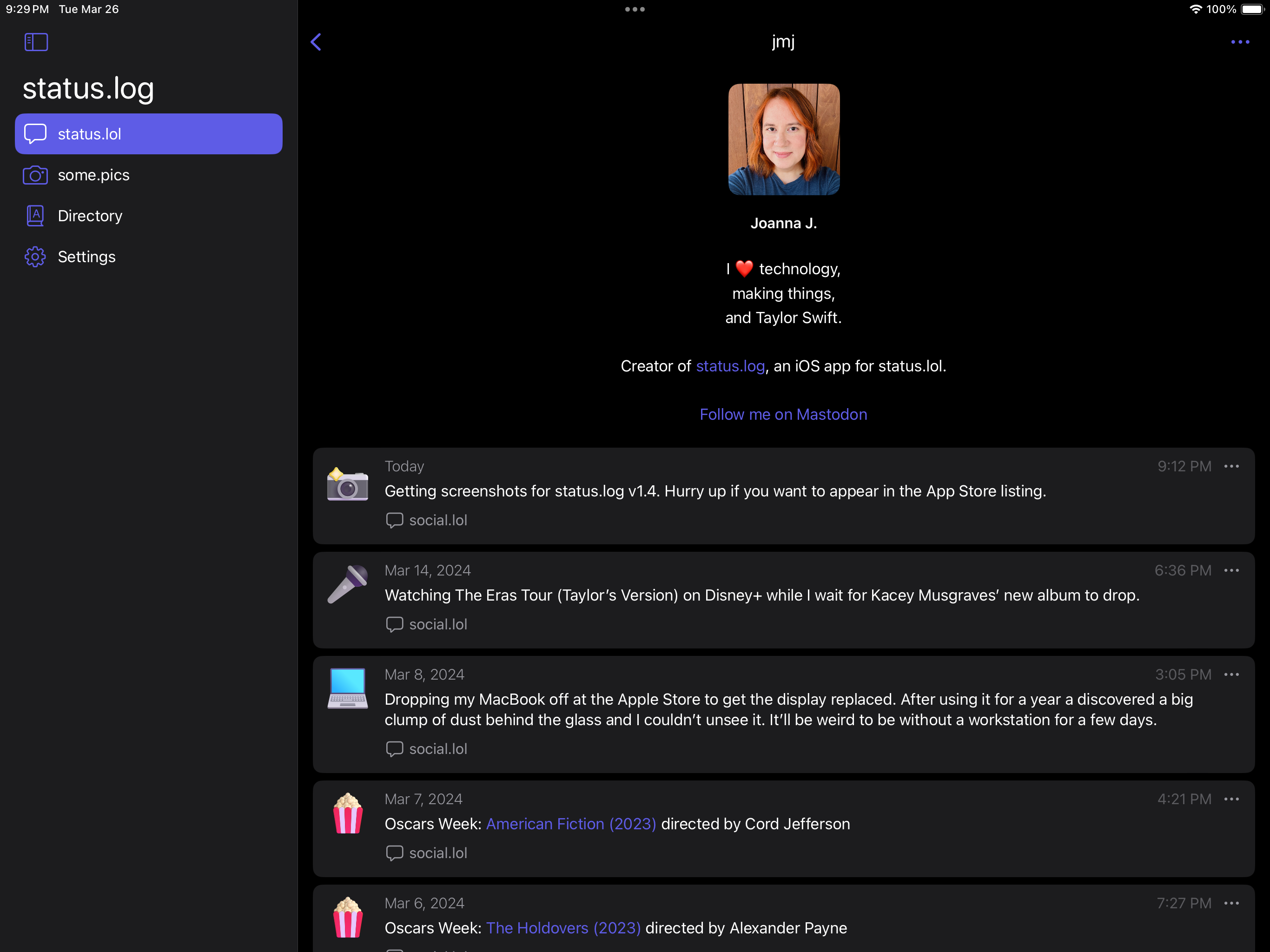Tap Joanna J.'s profile photo
1270x952 pixels.
coord(784,139)
